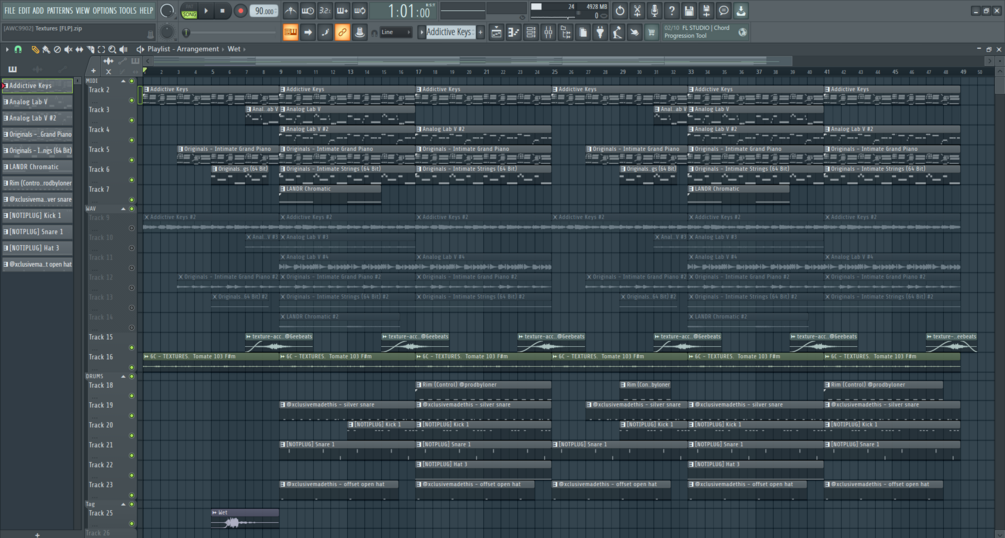Open the help question mark icon
The width and height of the screenshot is (1005, 538).
click(672, 11)
